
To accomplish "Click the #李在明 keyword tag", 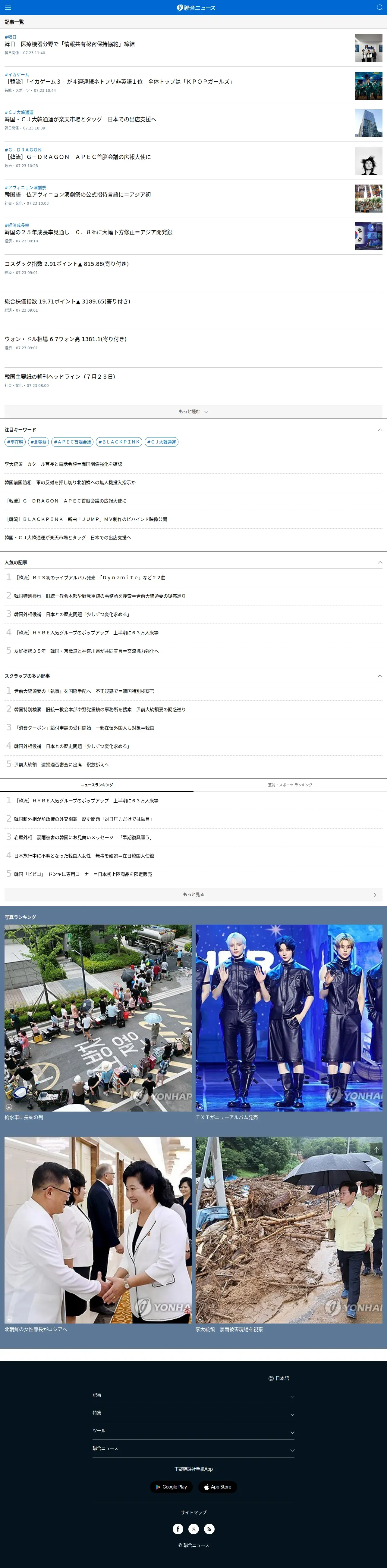I will coord(15,442).
